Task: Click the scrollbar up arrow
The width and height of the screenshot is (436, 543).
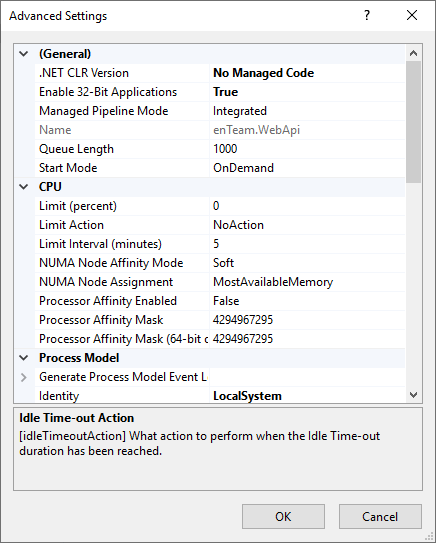Action: click(413, 53)
